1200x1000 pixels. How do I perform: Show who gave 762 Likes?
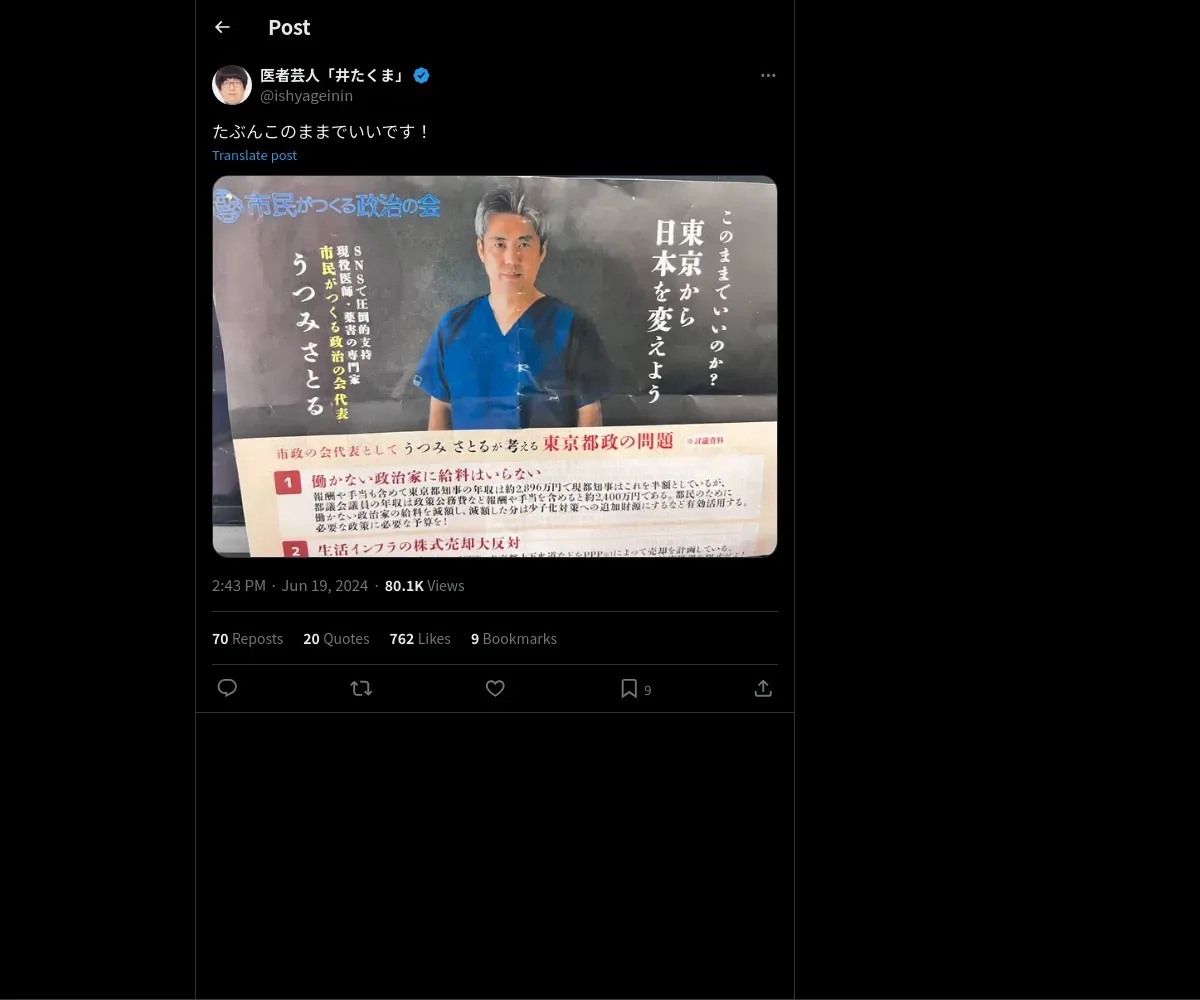[420, 638]
